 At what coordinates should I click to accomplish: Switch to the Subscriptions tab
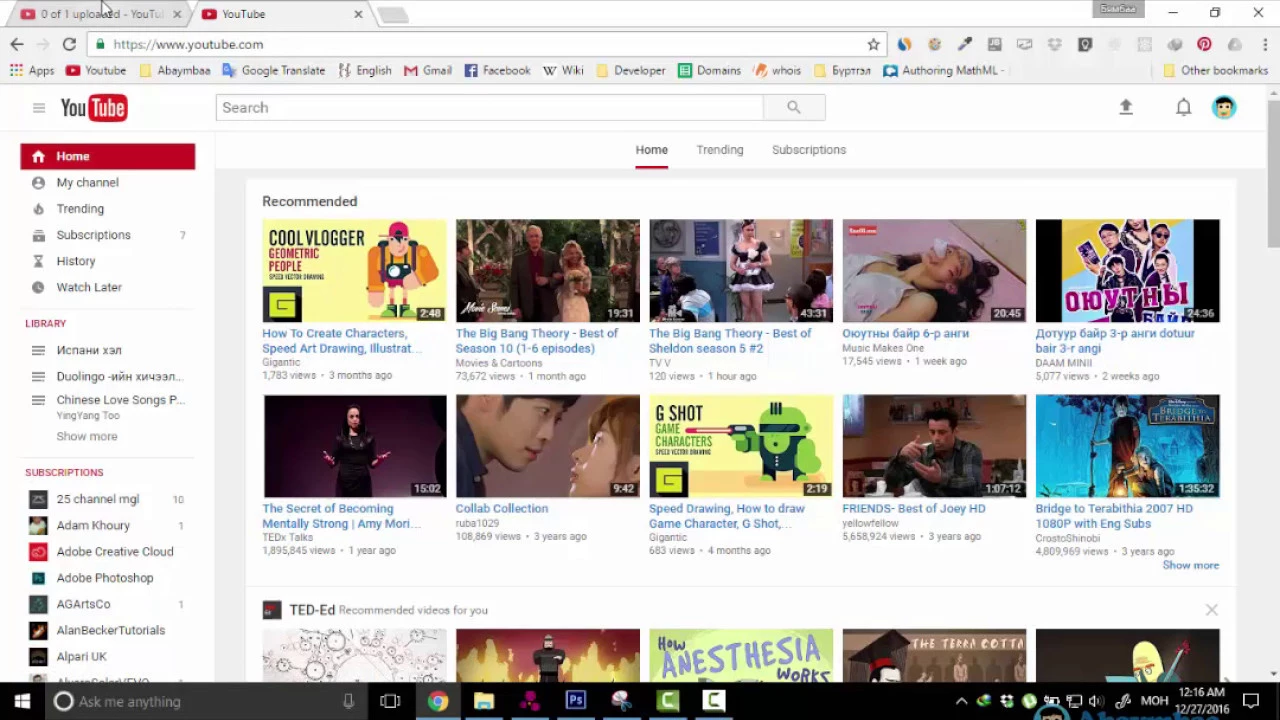click(809, 150)
